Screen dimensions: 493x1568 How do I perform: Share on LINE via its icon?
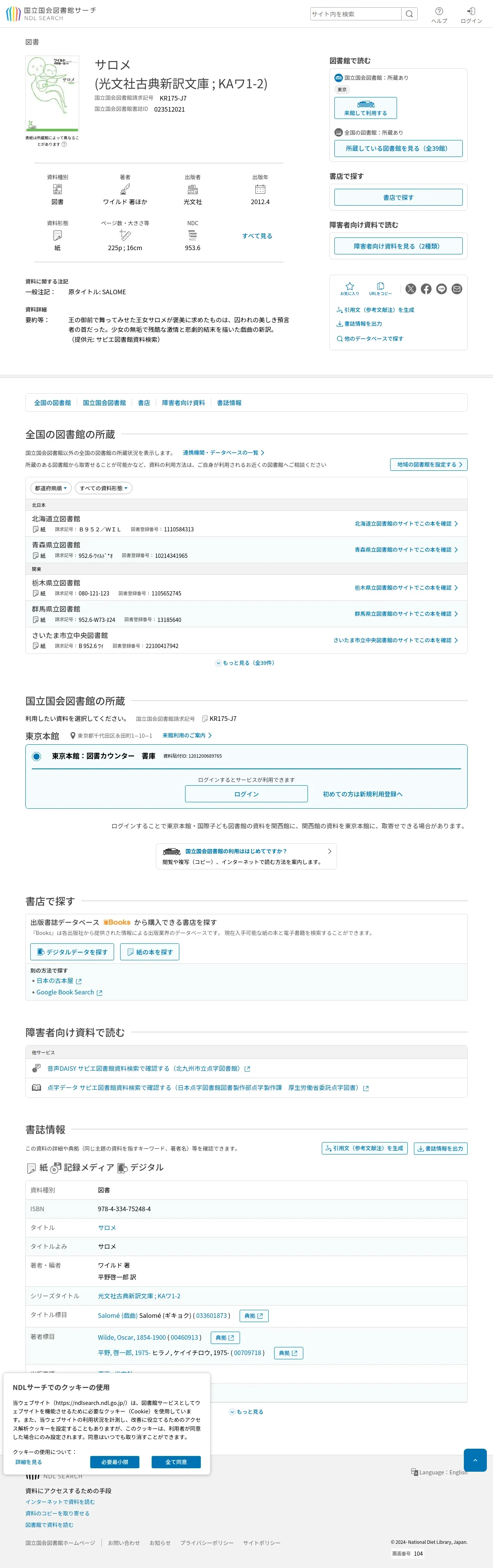(x=442, y=289)
